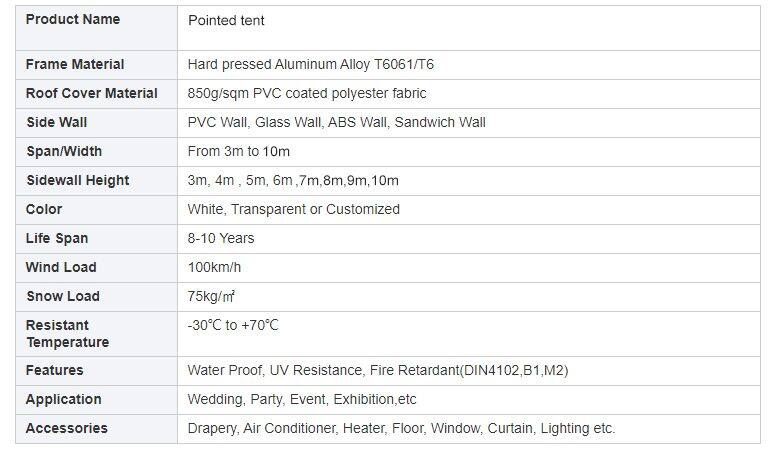Select the "From 3m to 10m" value
This screenshot has width=780, height=458.
(x=236, y=151)
